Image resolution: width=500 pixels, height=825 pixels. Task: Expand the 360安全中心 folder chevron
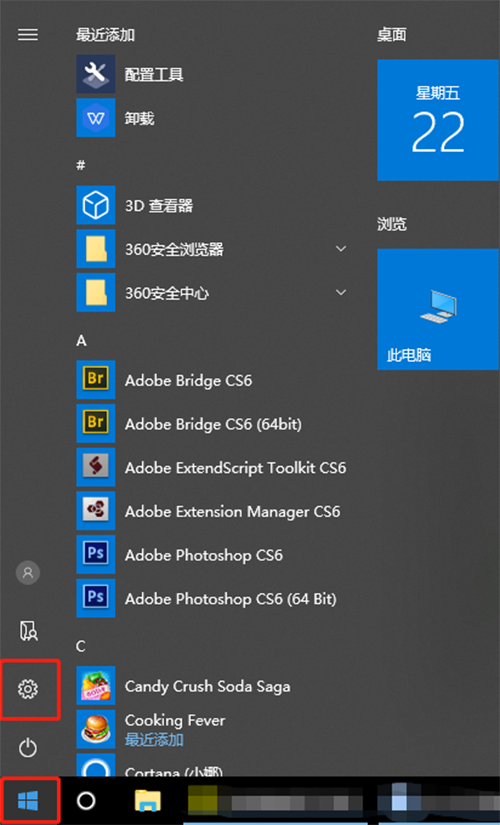pyautogui.click(x=341, y=292)
